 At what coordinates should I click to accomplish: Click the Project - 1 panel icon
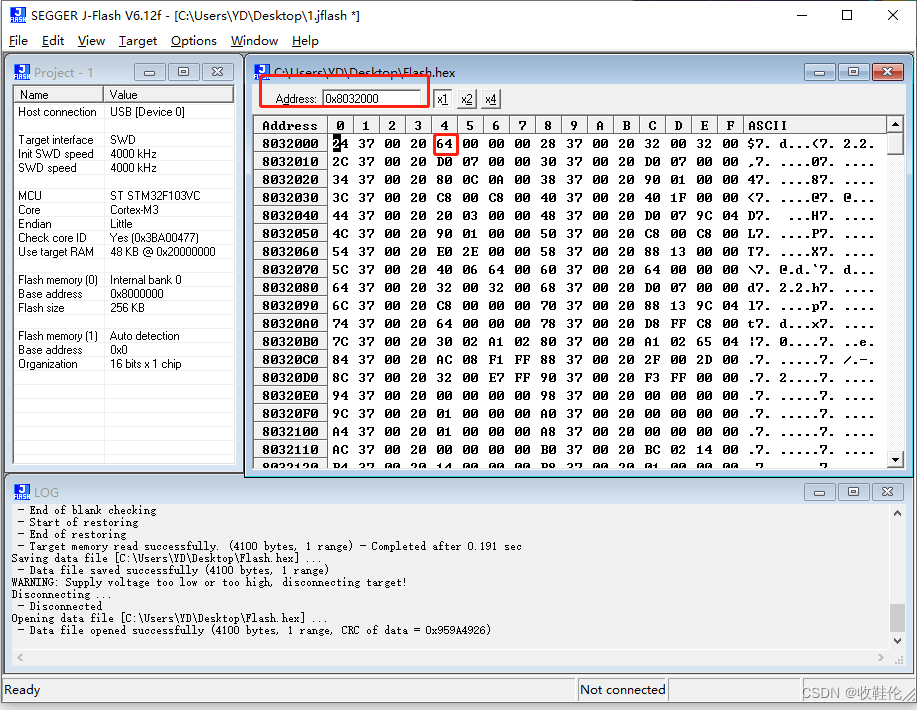point(22,71)
